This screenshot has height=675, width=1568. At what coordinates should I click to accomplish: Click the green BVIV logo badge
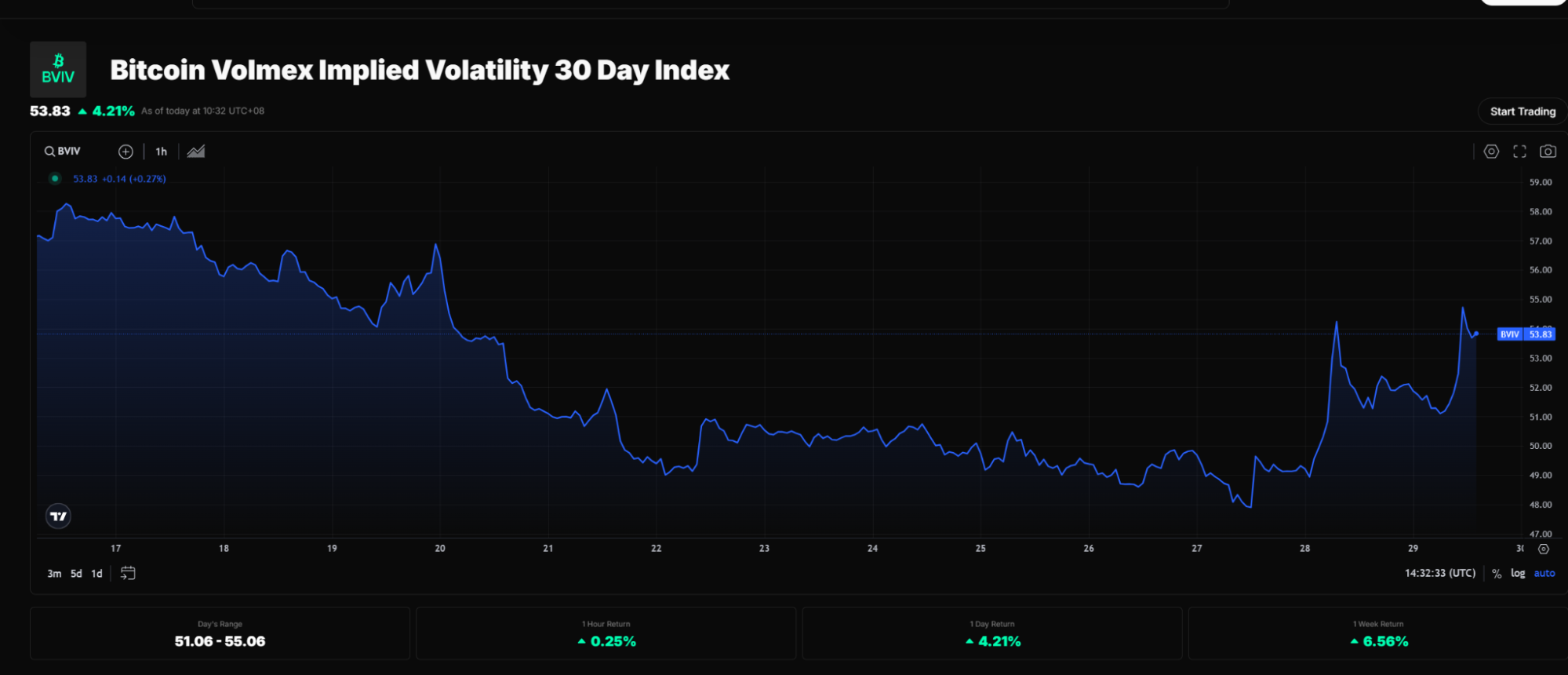click(58, 69)
